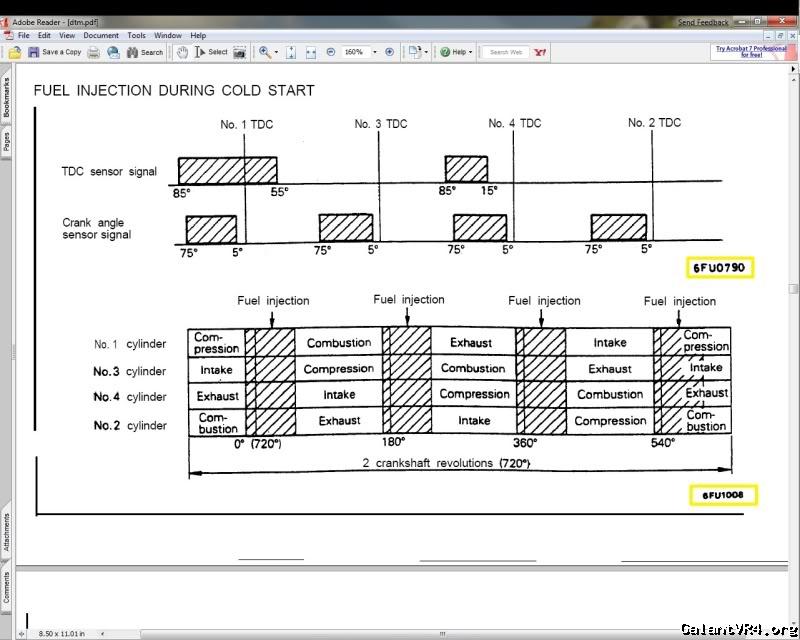Select the Hand tool

[182, 52]
